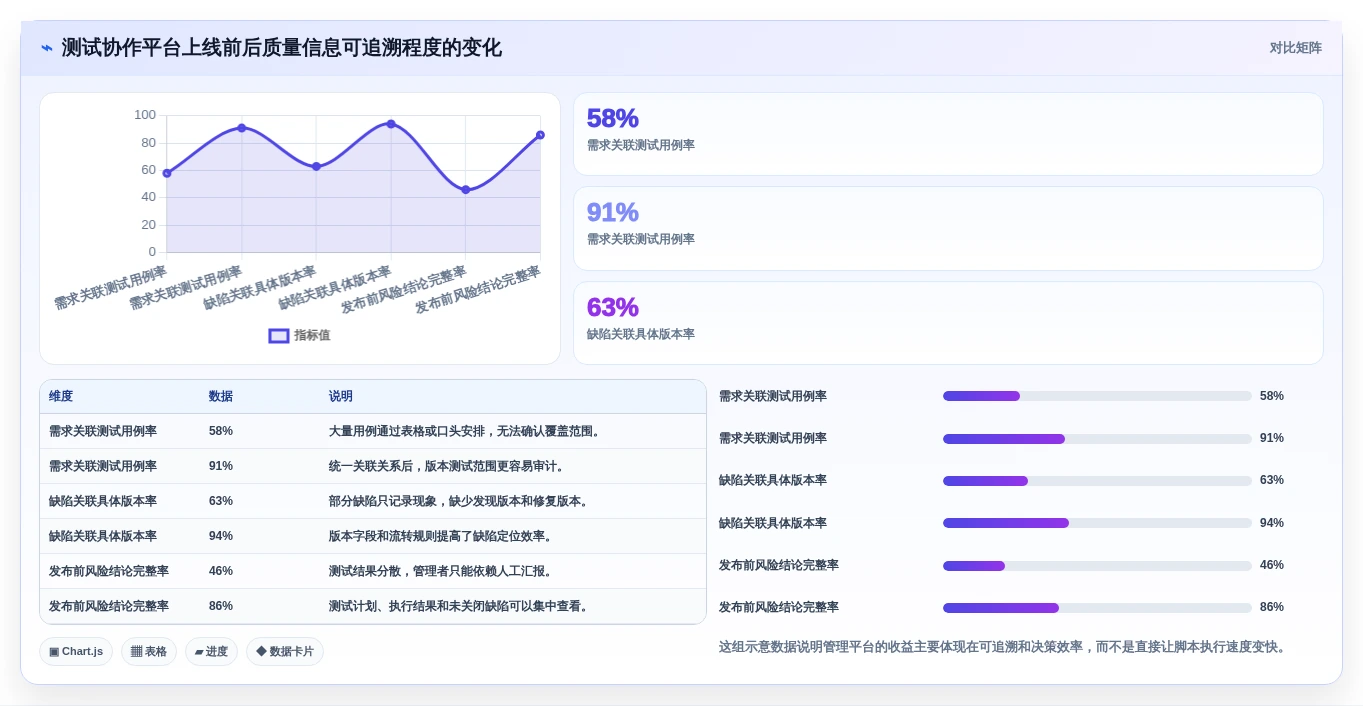Click the 94% value in the table's 数据 column
Viewport: 1363px width, 706px height.
(221, 536)
